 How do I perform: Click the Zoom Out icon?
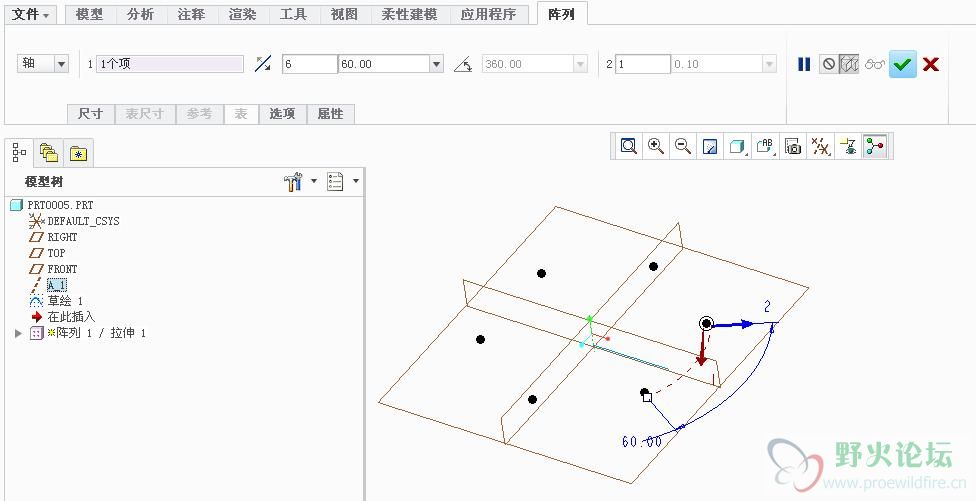[x=683, y=146]
